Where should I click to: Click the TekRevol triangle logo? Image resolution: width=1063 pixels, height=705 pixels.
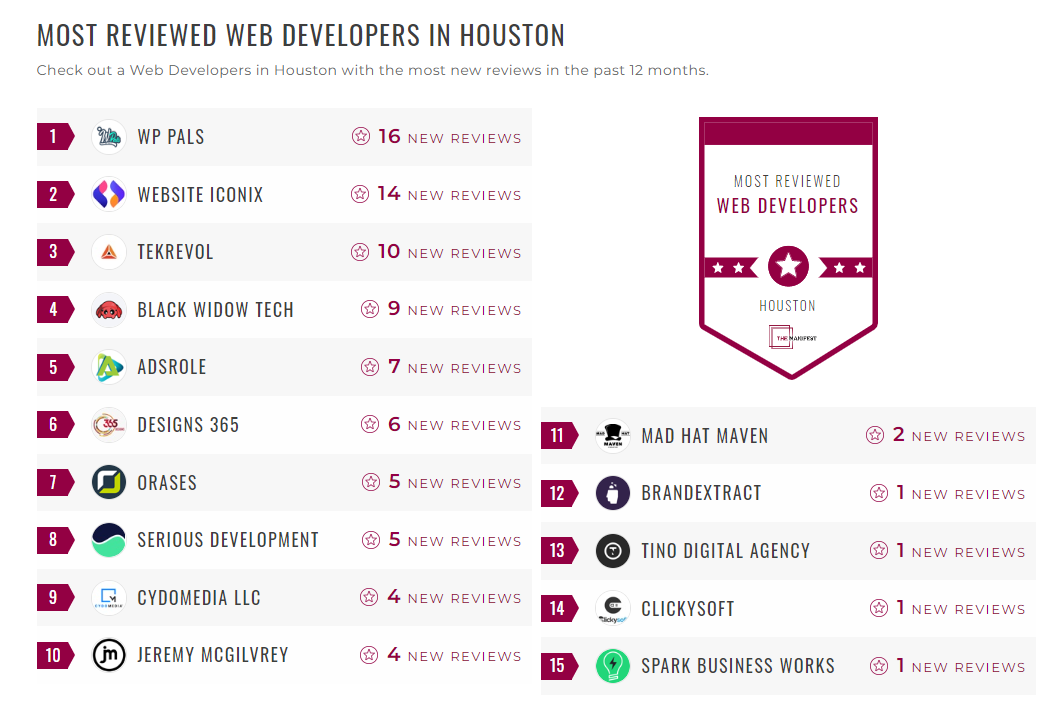(108, 252)
